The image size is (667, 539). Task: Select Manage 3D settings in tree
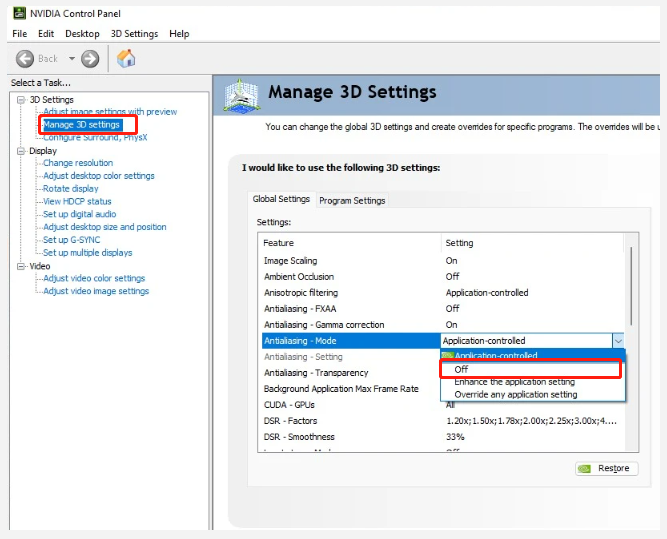tap(82, 125)
